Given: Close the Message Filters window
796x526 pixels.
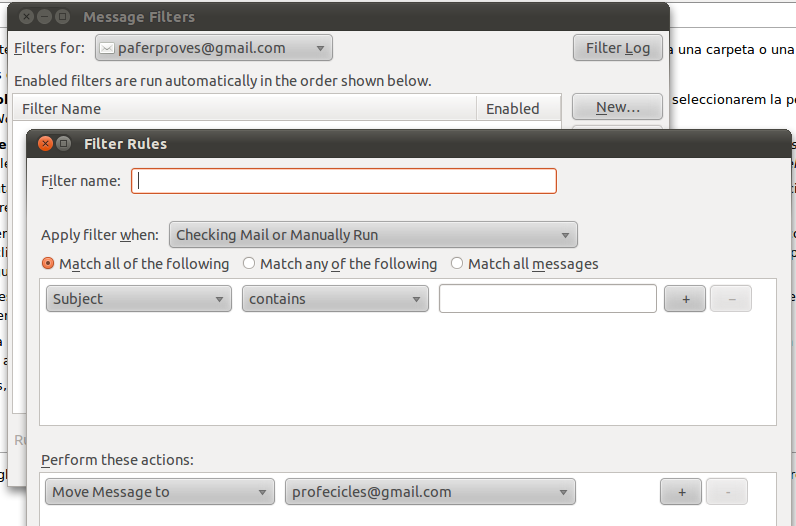Looking at the screenshot, I should click(x=25, y=17).
